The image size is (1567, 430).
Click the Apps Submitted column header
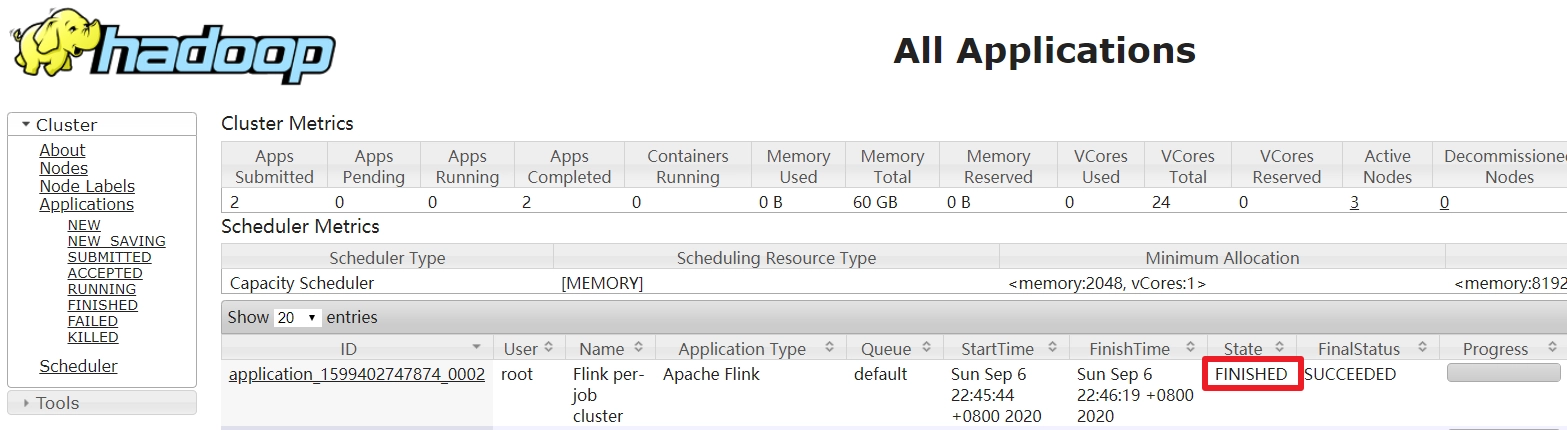click(x=274, y=167)
